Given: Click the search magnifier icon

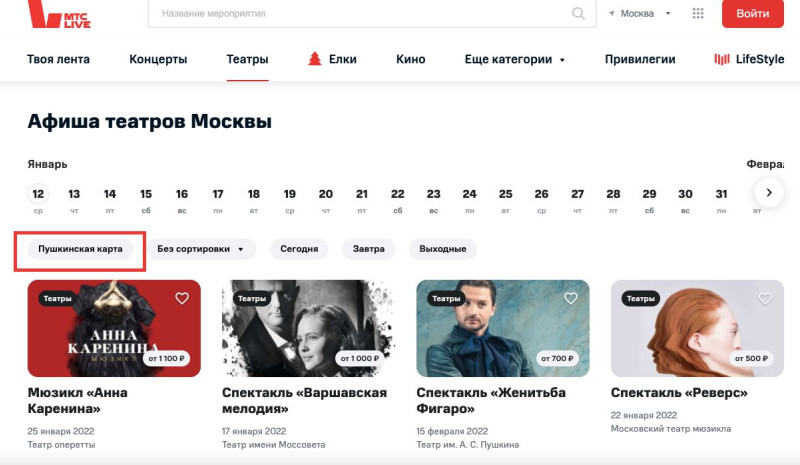Looking at the screenshot, I should pyautogui.click(x=578, y=14).
